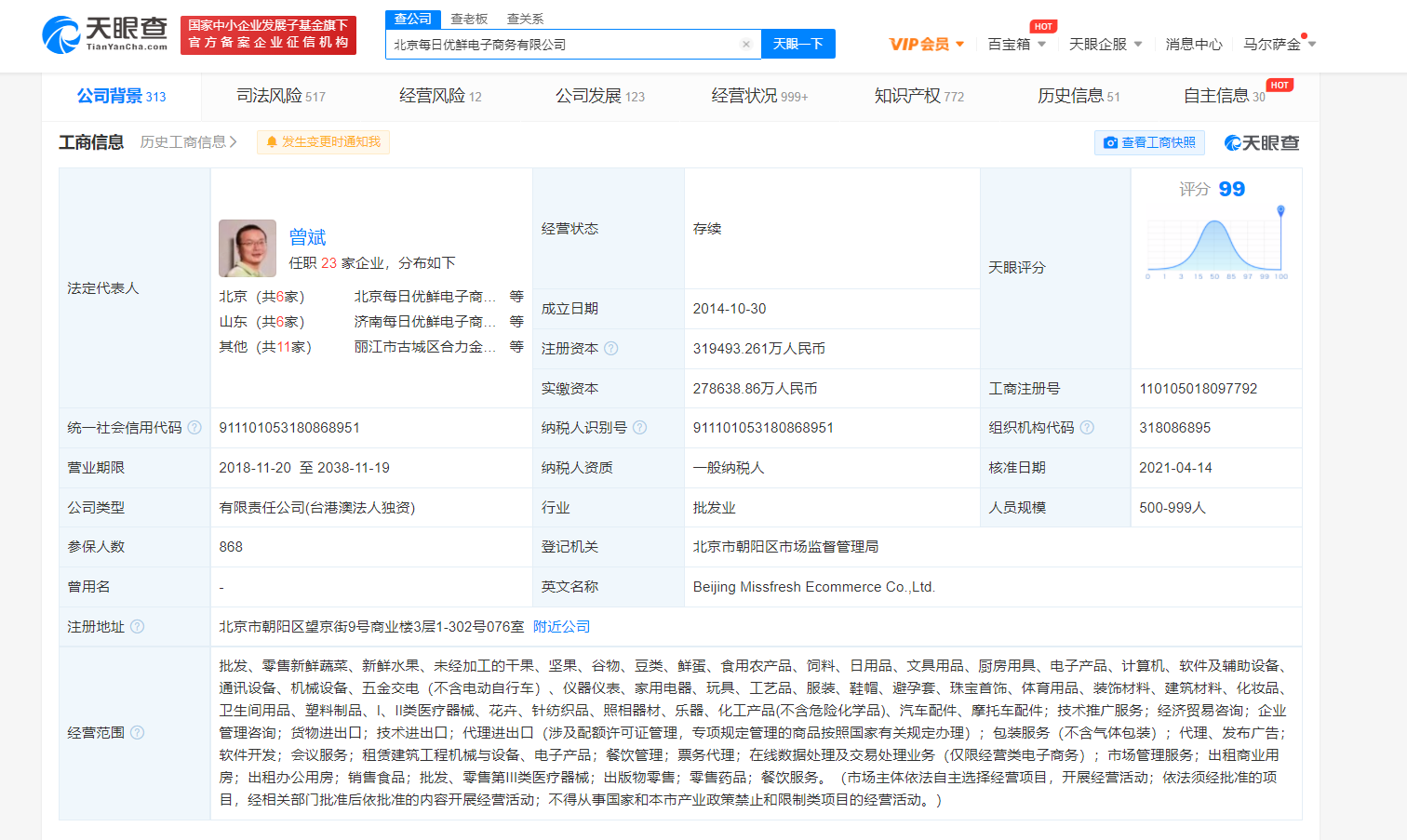Click the bell icon in the change notification button
Image resolution: width=1407 pixels, height=840 pixels.
point(272,142)
